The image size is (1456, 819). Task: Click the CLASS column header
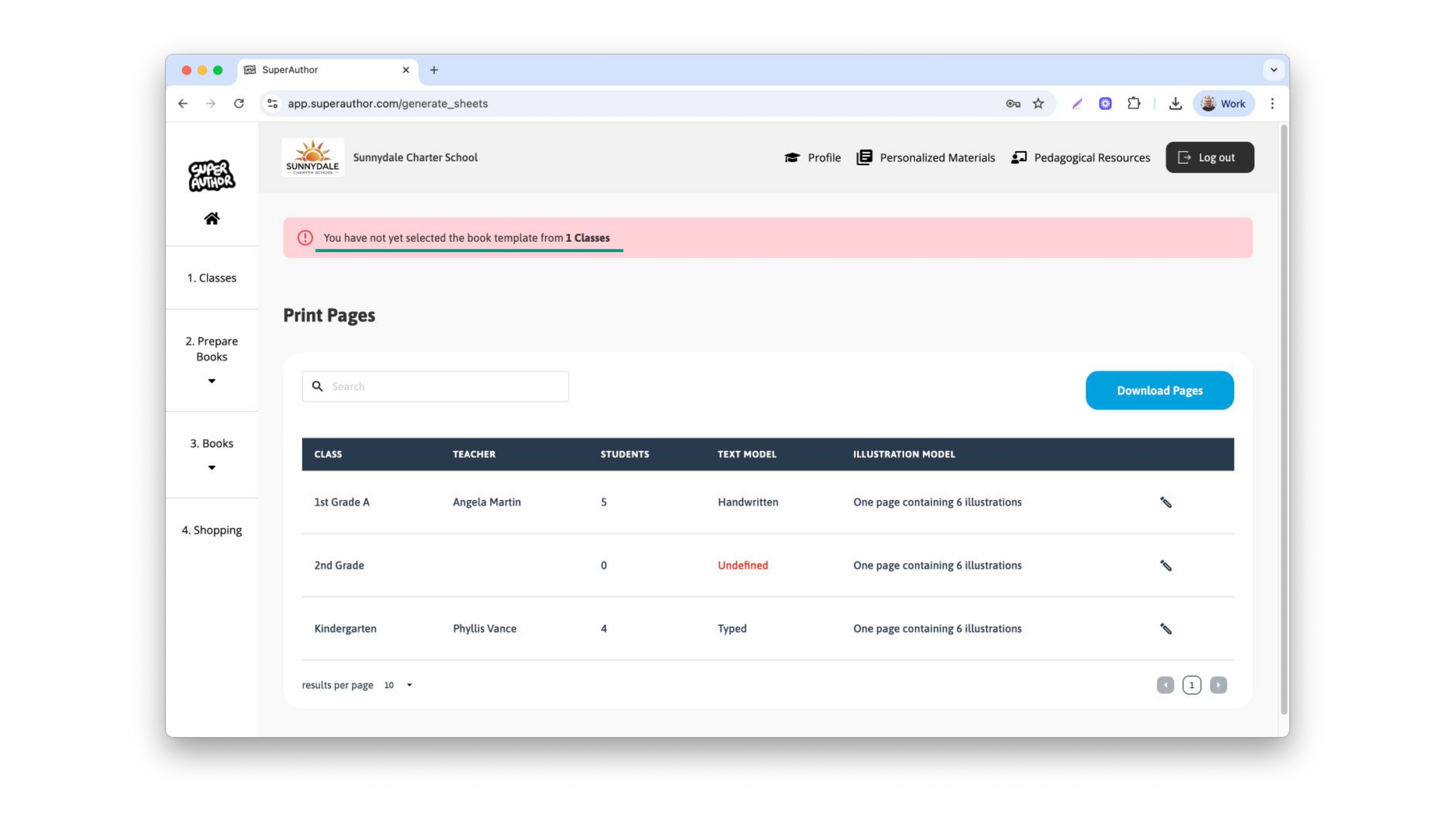coord(328,454)
